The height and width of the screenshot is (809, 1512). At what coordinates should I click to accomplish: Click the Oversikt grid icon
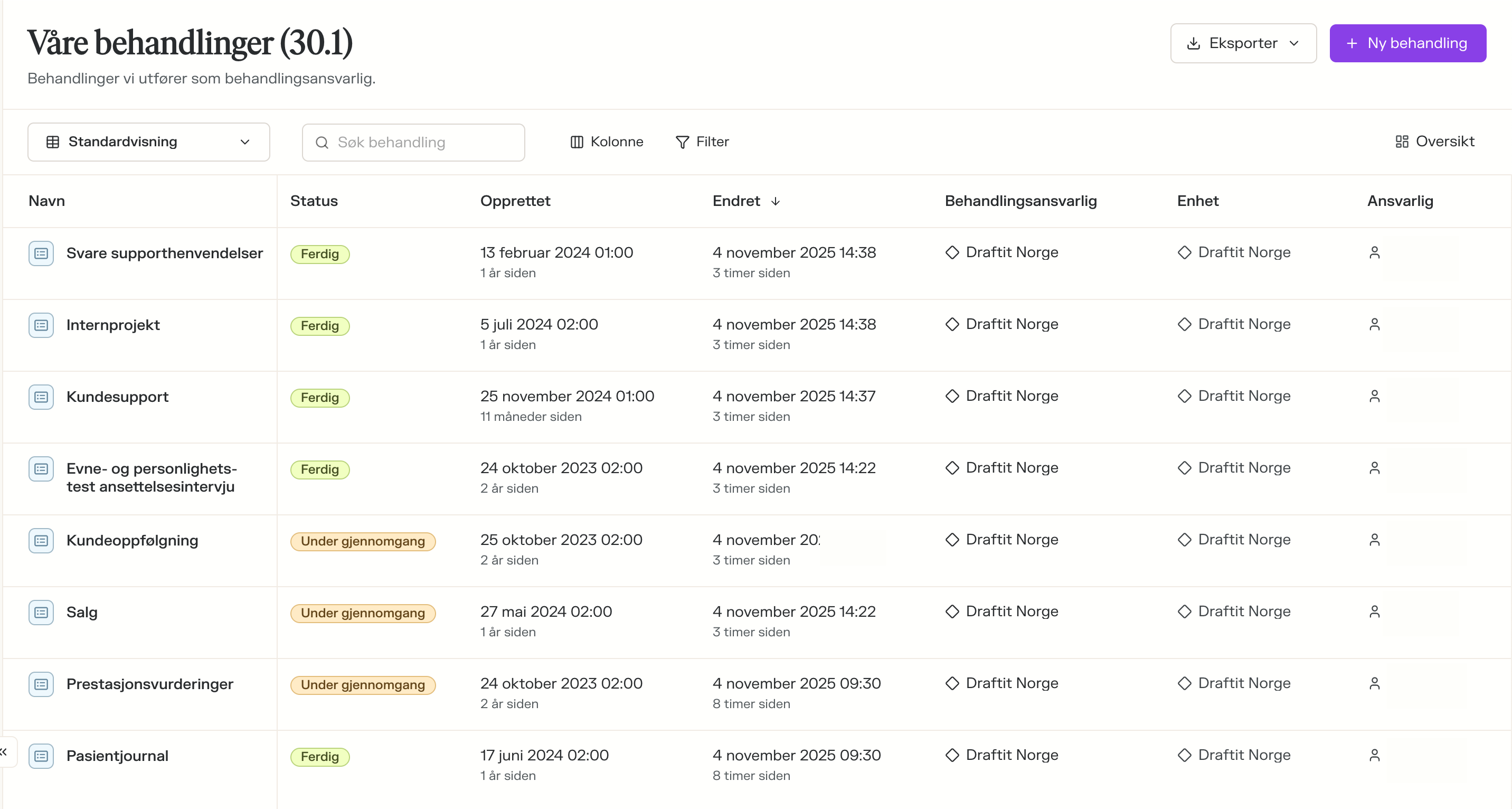click(1402, 142)
